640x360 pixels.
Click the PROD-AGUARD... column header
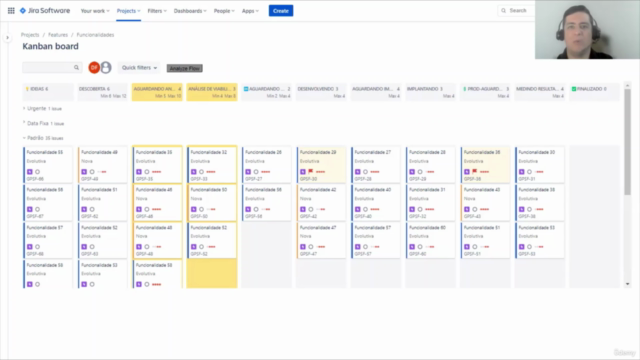pyautogui.click(x=485, y=92)
